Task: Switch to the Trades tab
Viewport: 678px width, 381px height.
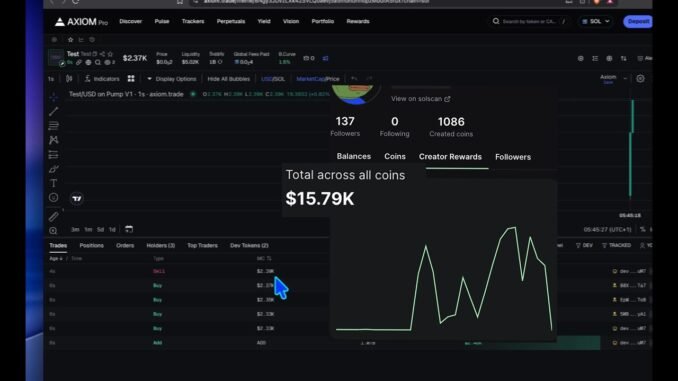Action: point(58,245)
